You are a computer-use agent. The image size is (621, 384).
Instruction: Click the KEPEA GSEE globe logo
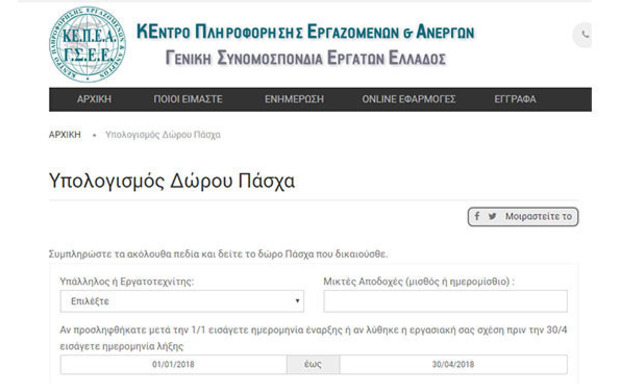87,44
